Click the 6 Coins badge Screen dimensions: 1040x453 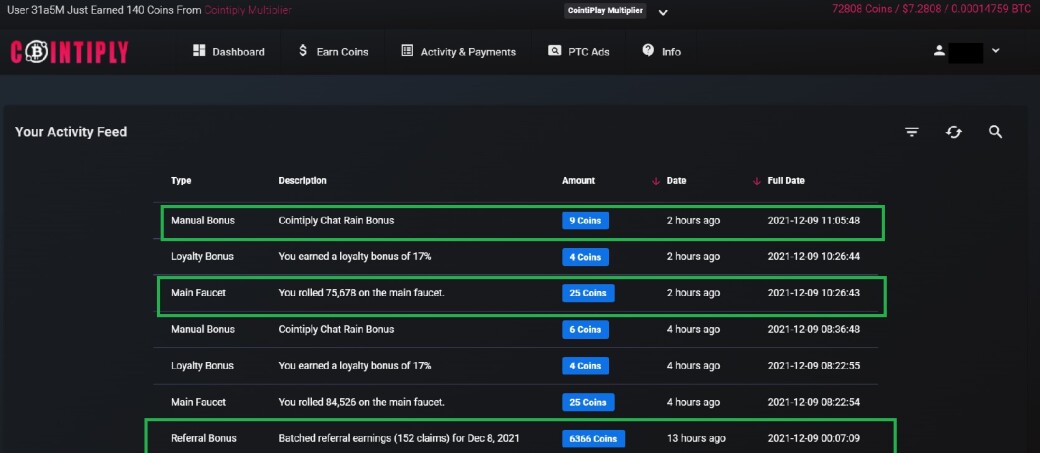coord(585,330)
